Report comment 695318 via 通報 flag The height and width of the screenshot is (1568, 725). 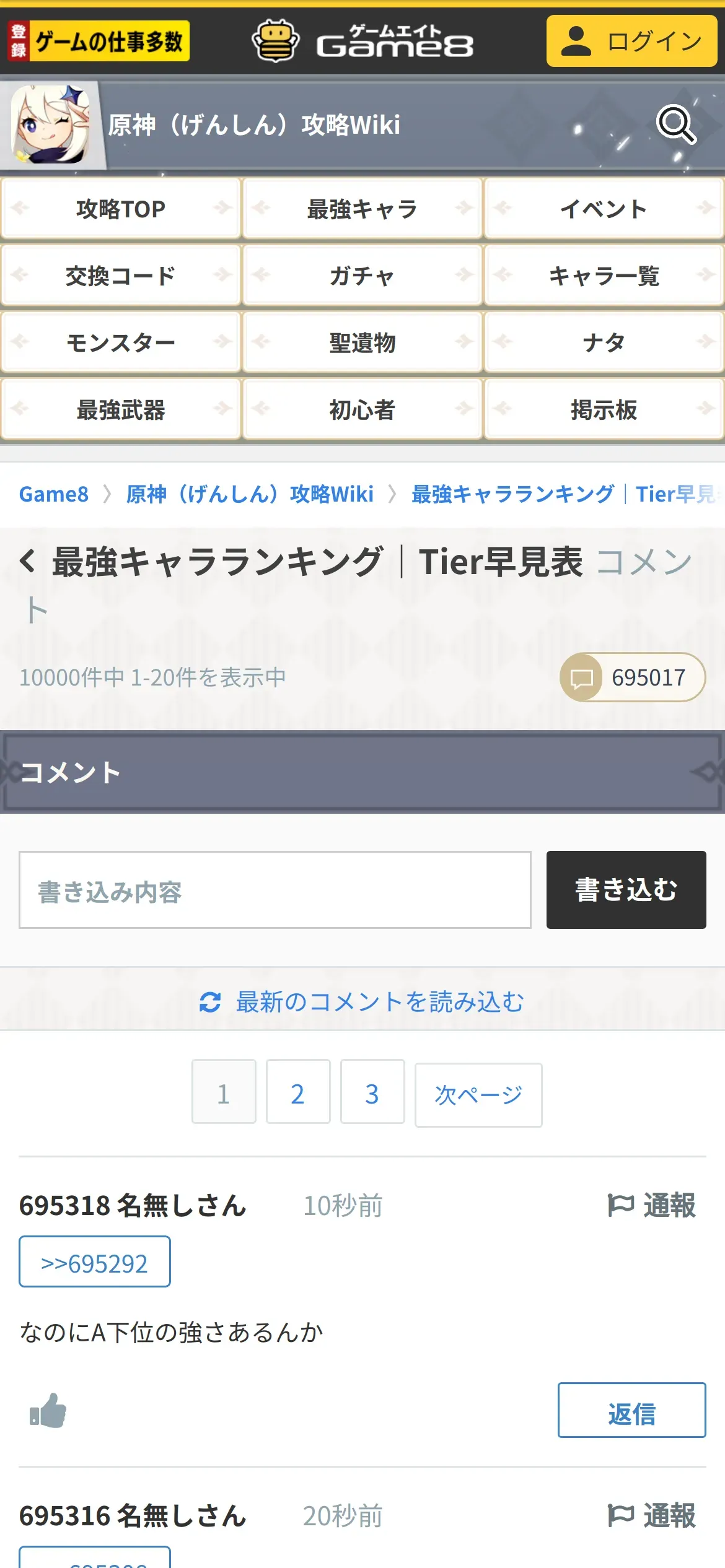tap(652, 1205)
